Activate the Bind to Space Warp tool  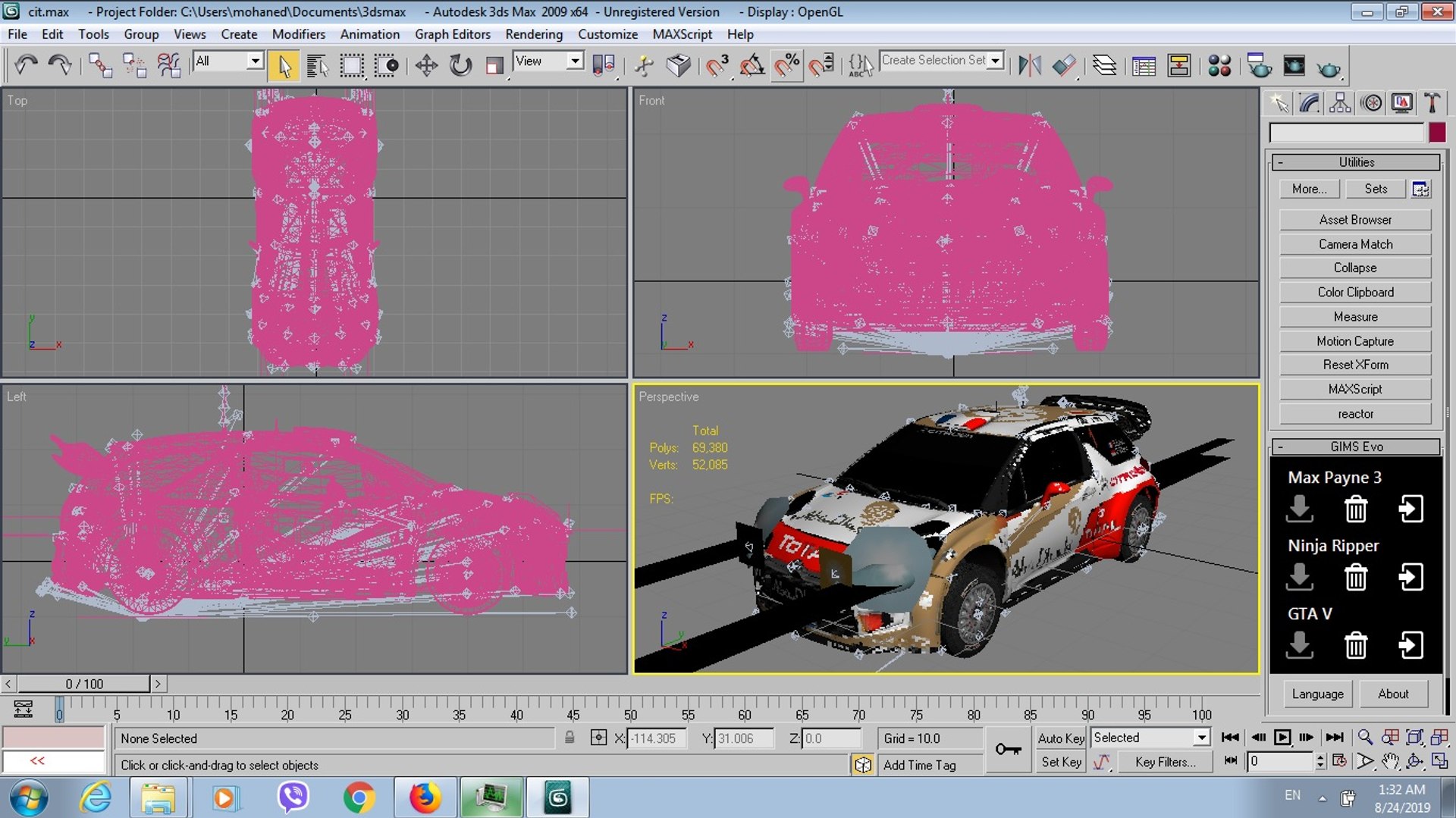pyautogui.click(x=168, y=65)
